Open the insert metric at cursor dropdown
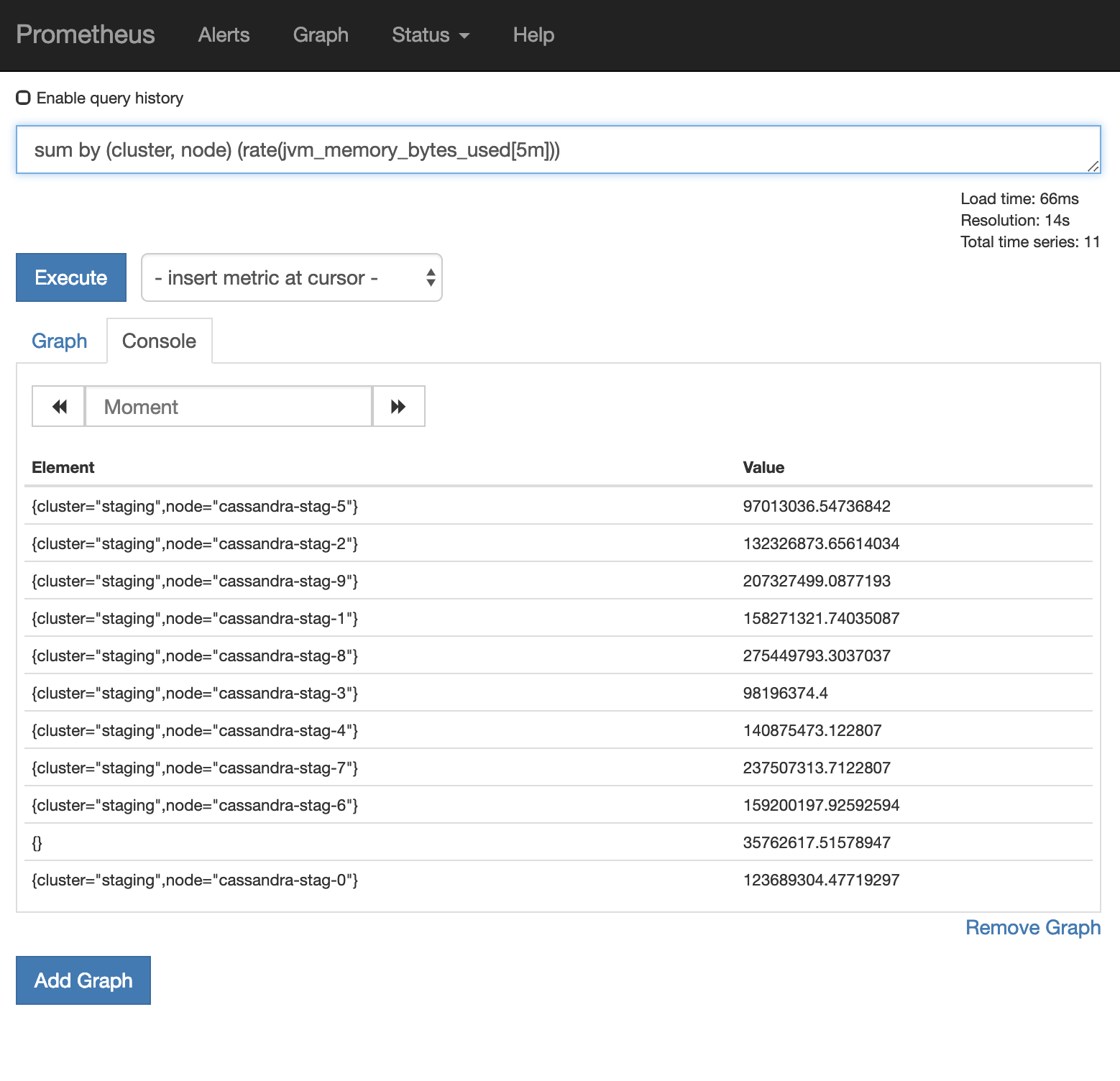 click(291, 277)
